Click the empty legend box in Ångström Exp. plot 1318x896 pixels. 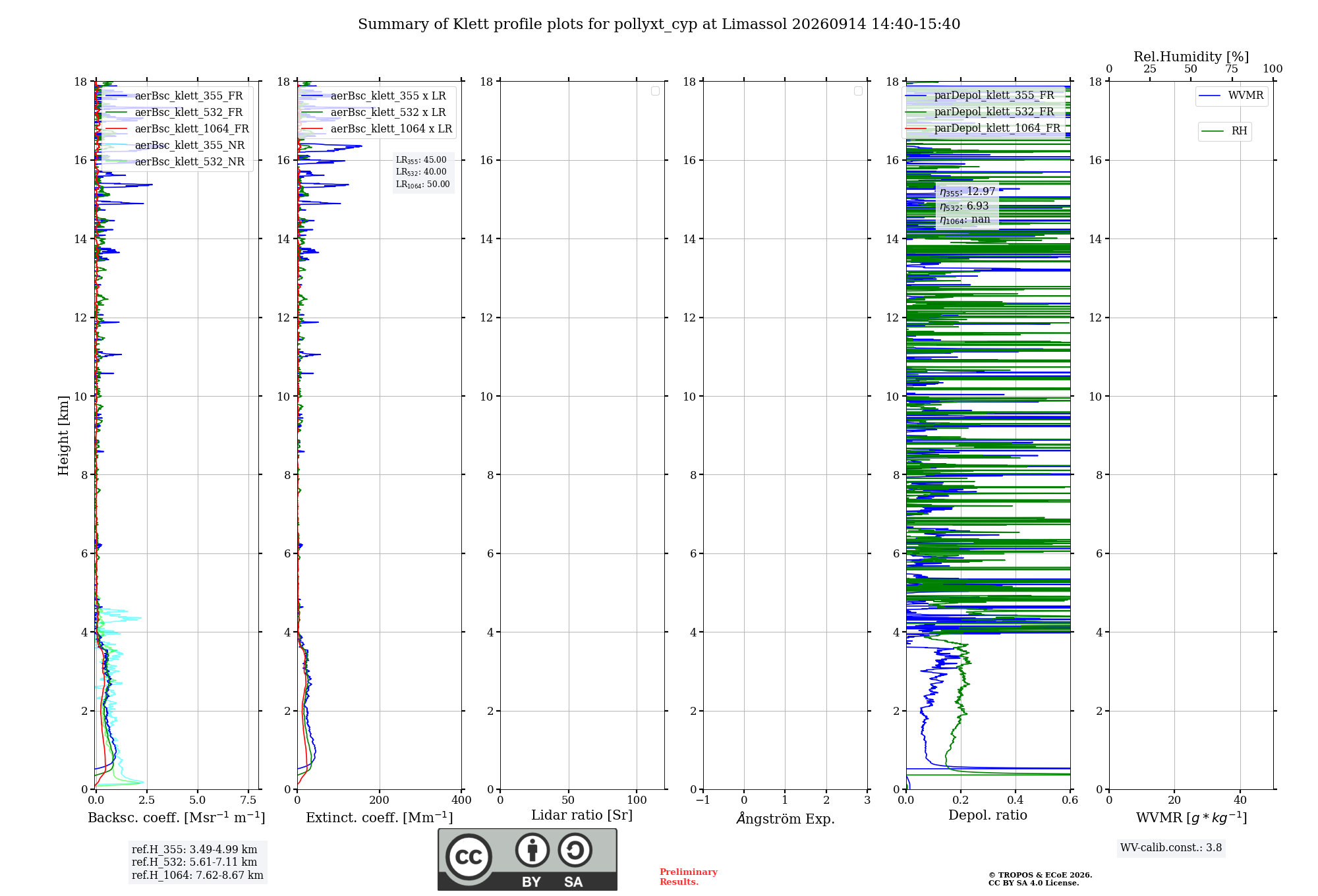pos(858,91)
